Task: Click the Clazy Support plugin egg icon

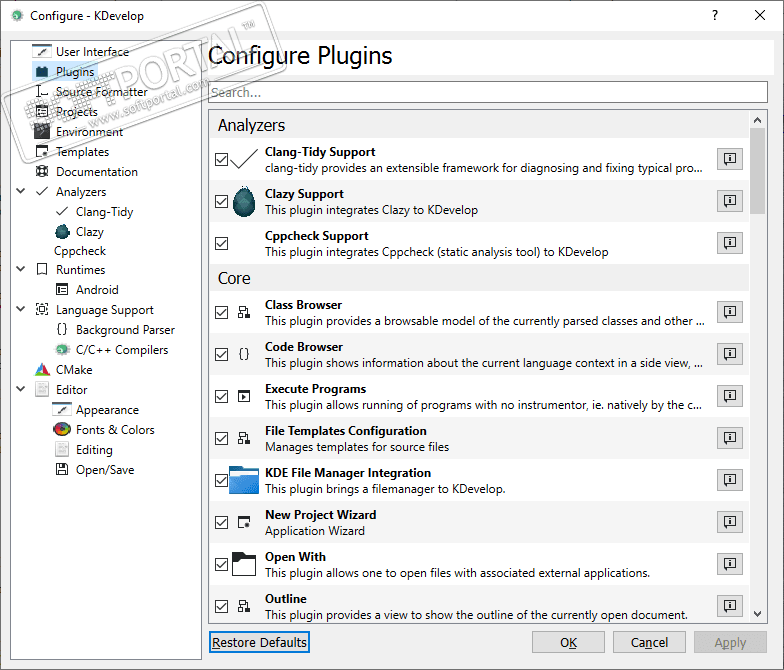Action: coord(244,202)
